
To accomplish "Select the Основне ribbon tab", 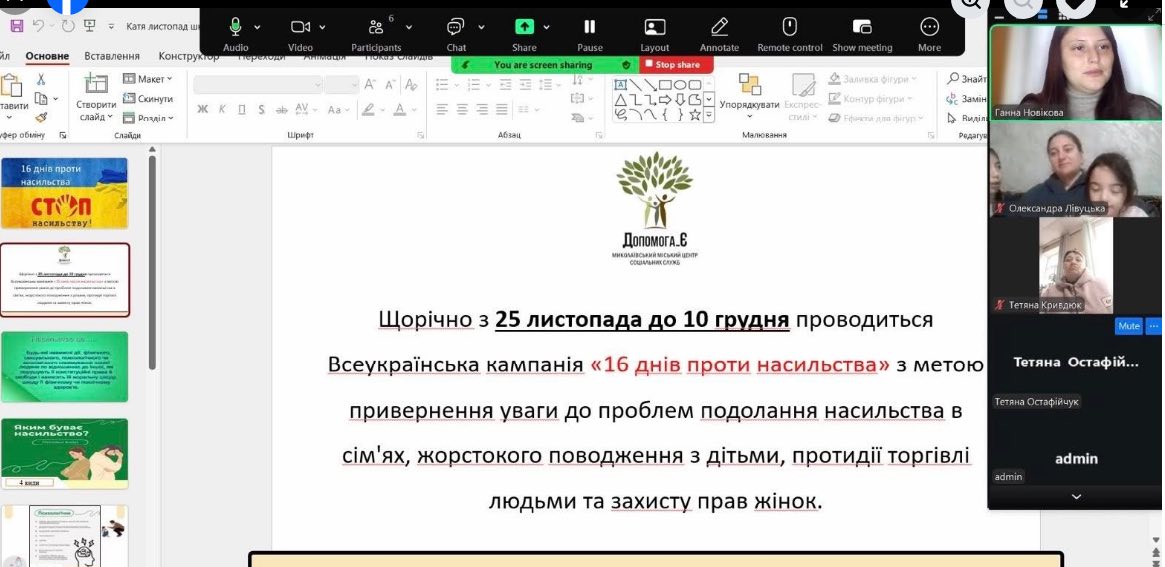I will 47,56.
